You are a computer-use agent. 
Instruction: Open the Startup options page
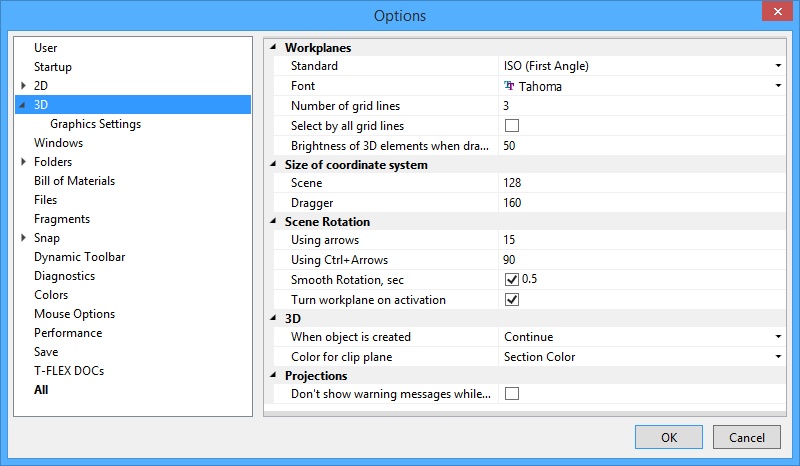53,67
